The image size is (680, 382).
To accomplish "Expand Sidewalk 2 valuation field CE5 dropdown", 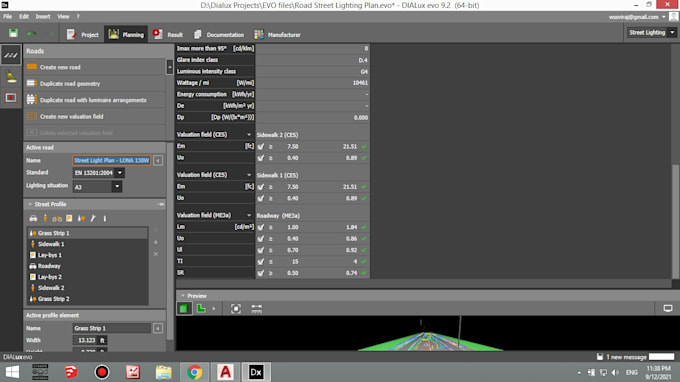I will pos(249,134).
